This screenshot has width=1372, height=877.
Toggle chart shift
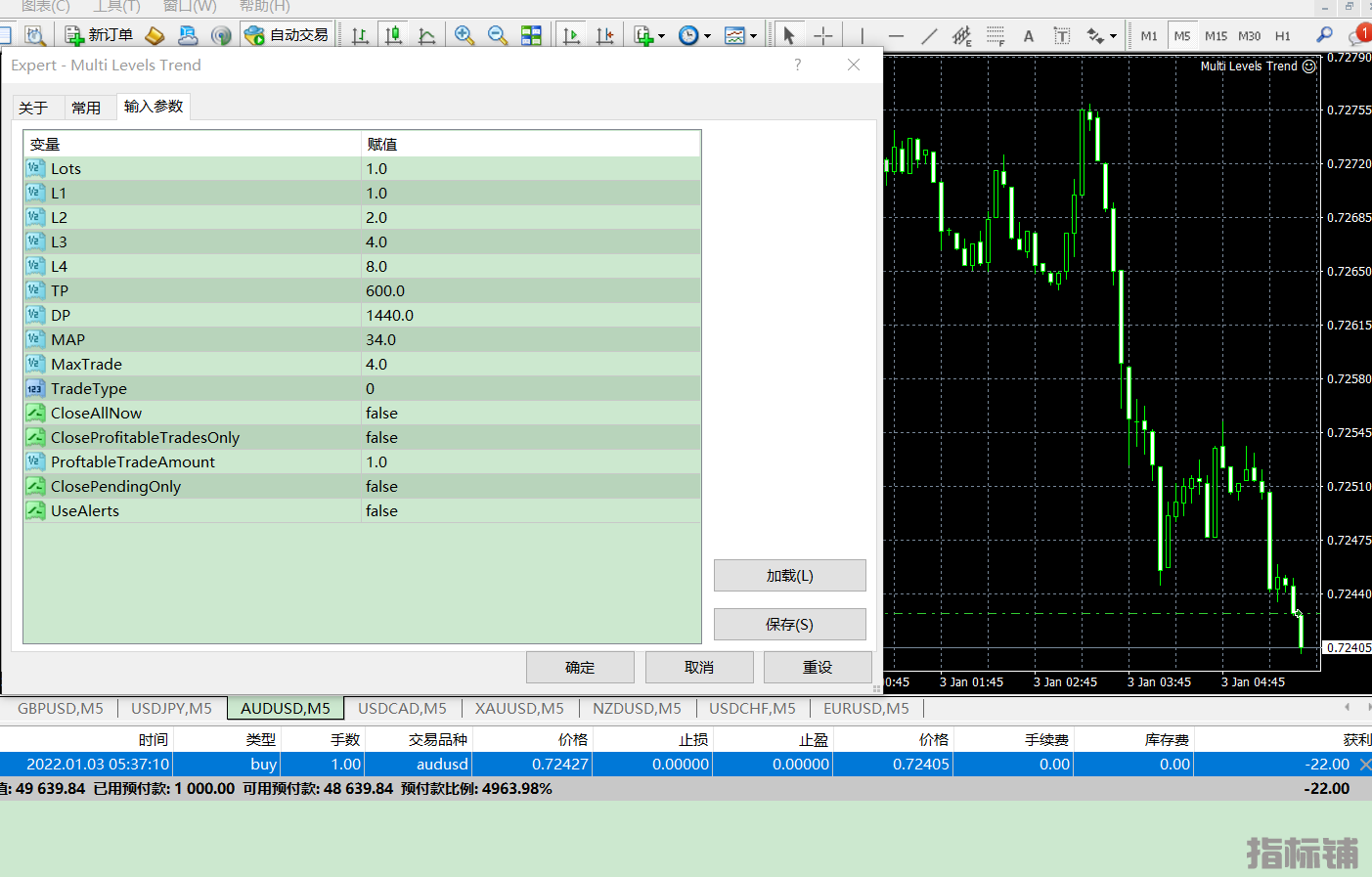coord(605,35)
